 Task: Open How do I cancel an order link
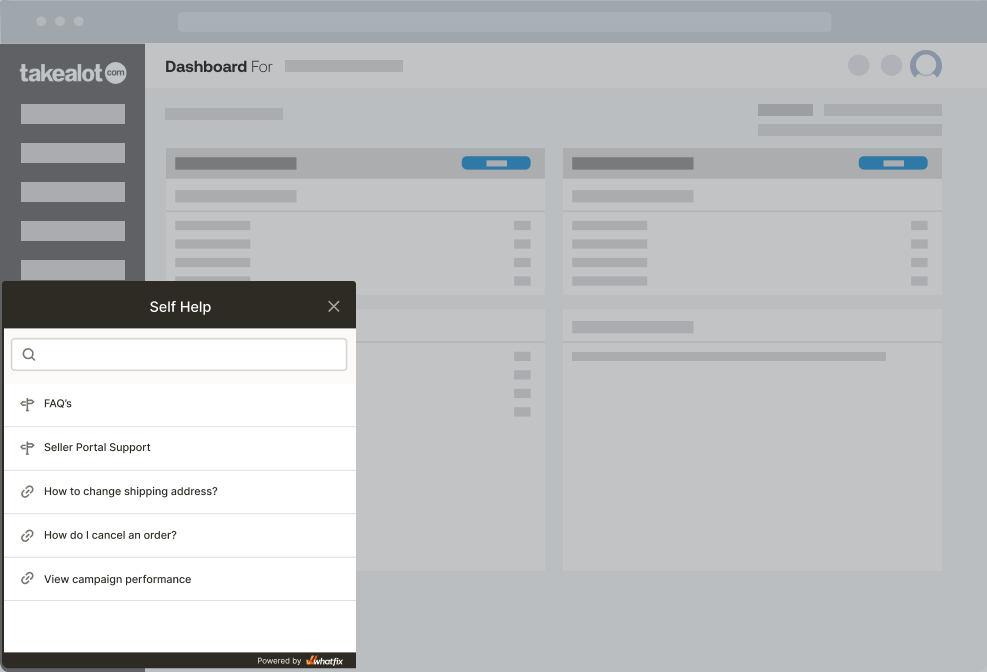point(180,535)
